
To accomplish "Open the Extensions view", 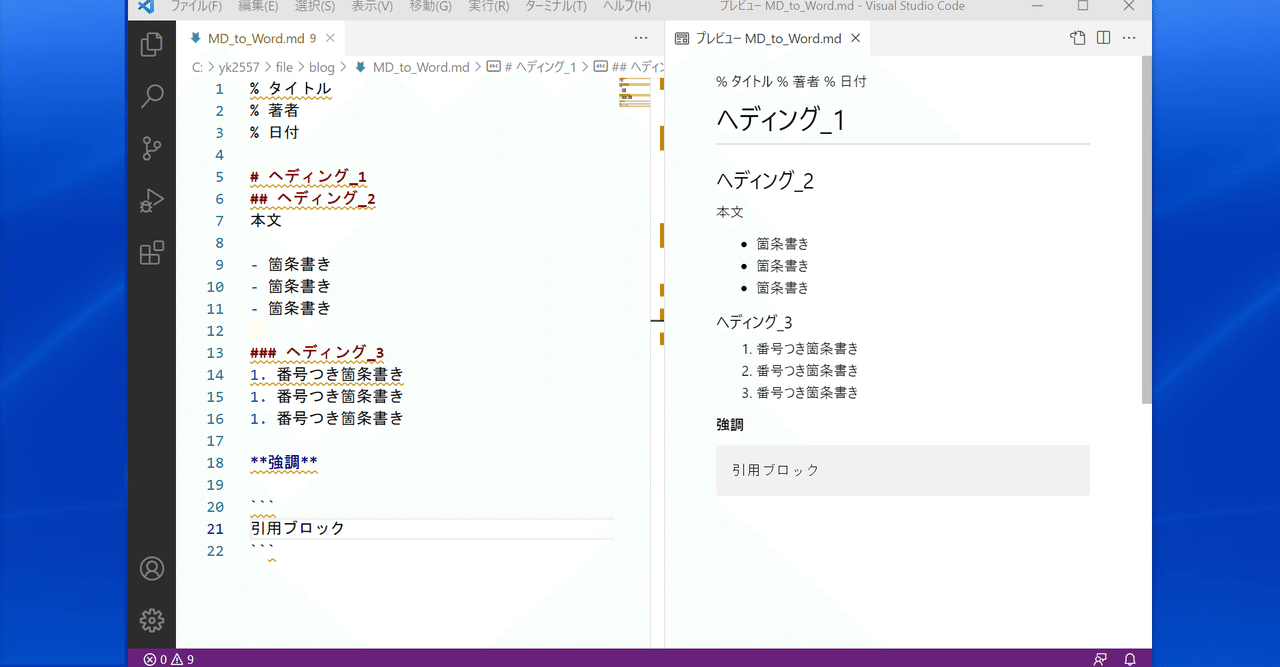I will [152, 253].
